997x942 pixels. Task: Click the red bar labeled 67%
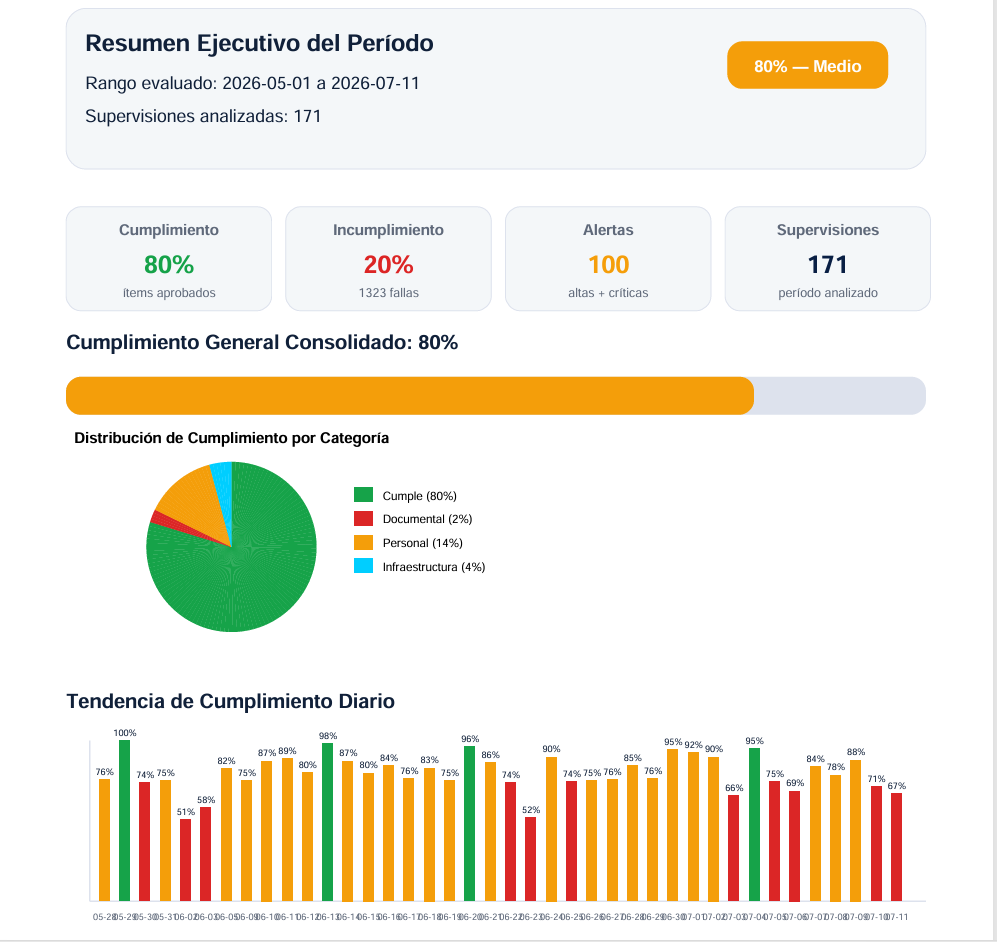897,847
